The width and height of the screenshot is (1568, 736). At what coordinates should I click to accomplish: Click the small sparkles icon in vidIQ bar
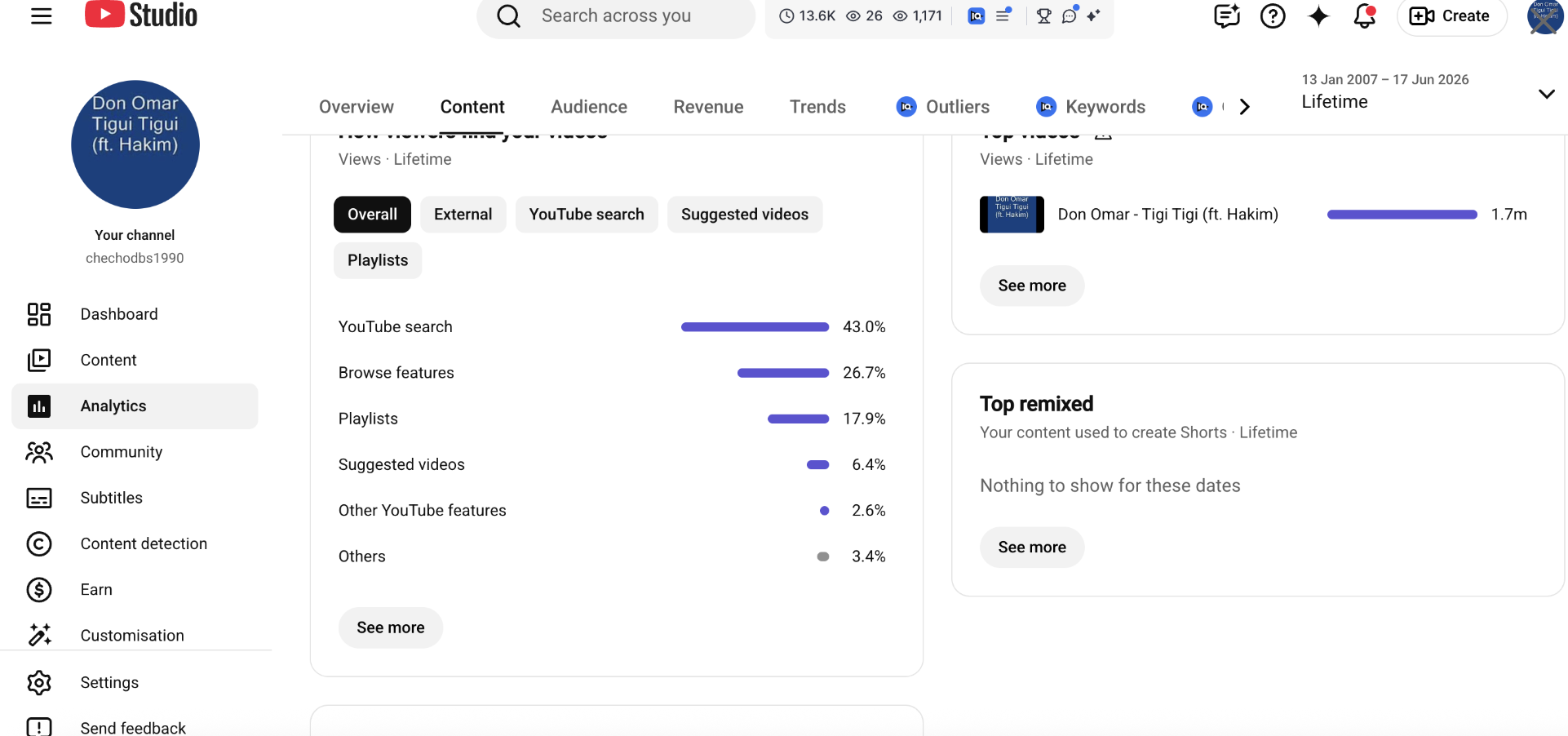click(x=1093, y=15)
